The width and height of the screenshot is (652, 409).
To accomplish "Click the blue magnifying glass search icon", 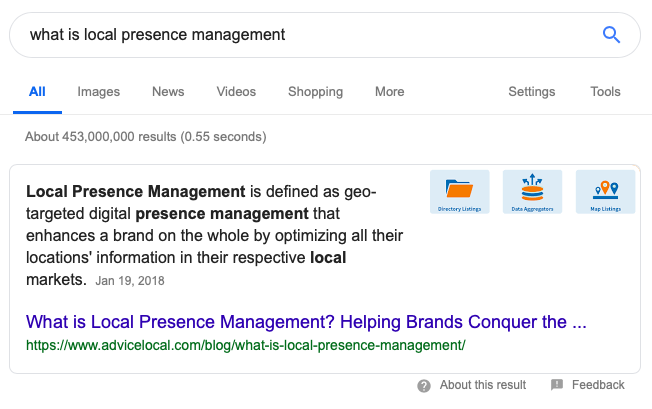I will point(611,35).
